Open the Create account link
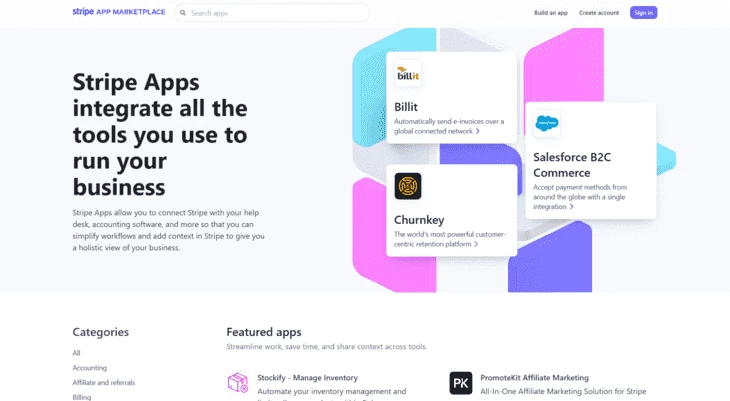 click(x=599, y=13)
